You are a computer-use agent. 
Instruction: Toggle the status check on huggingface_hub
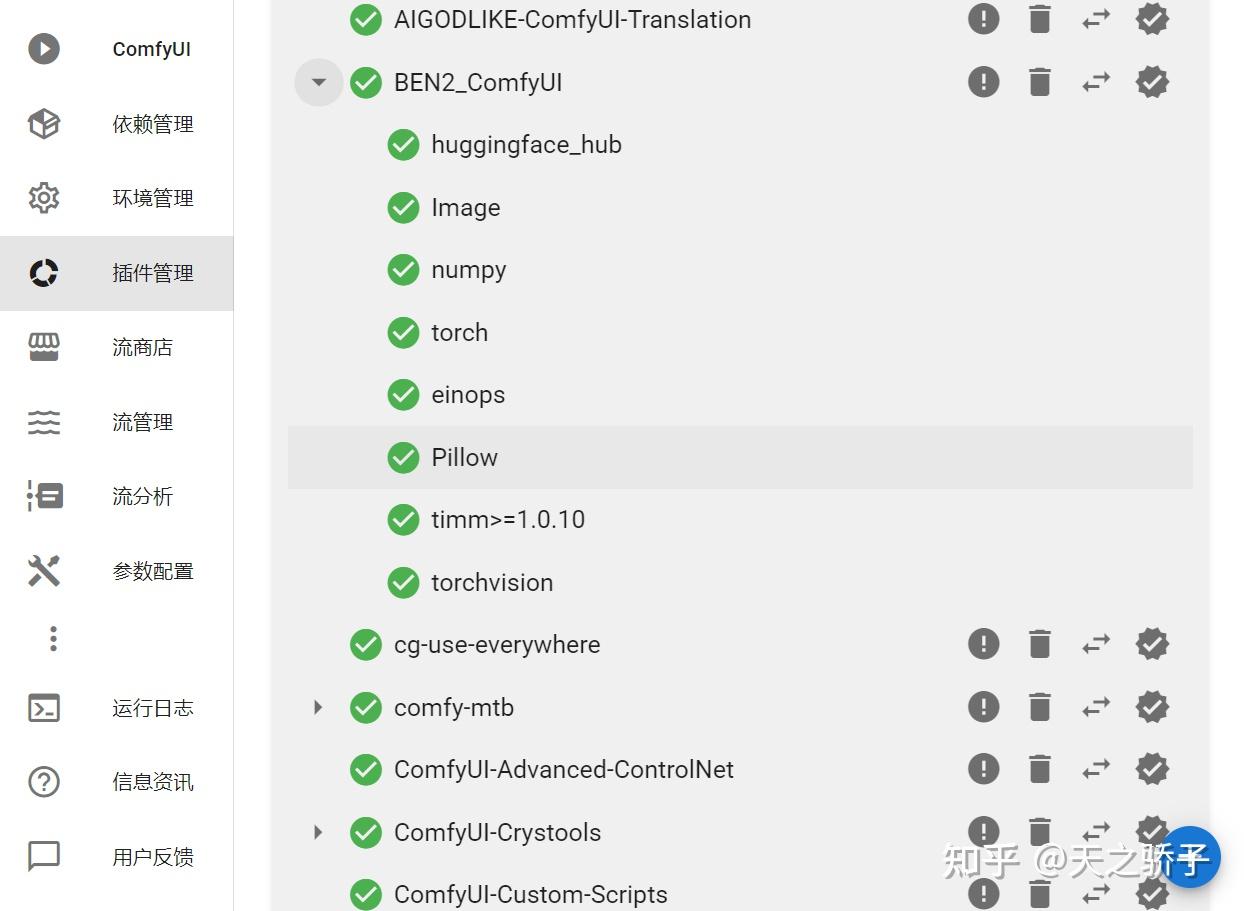[403, 144]
